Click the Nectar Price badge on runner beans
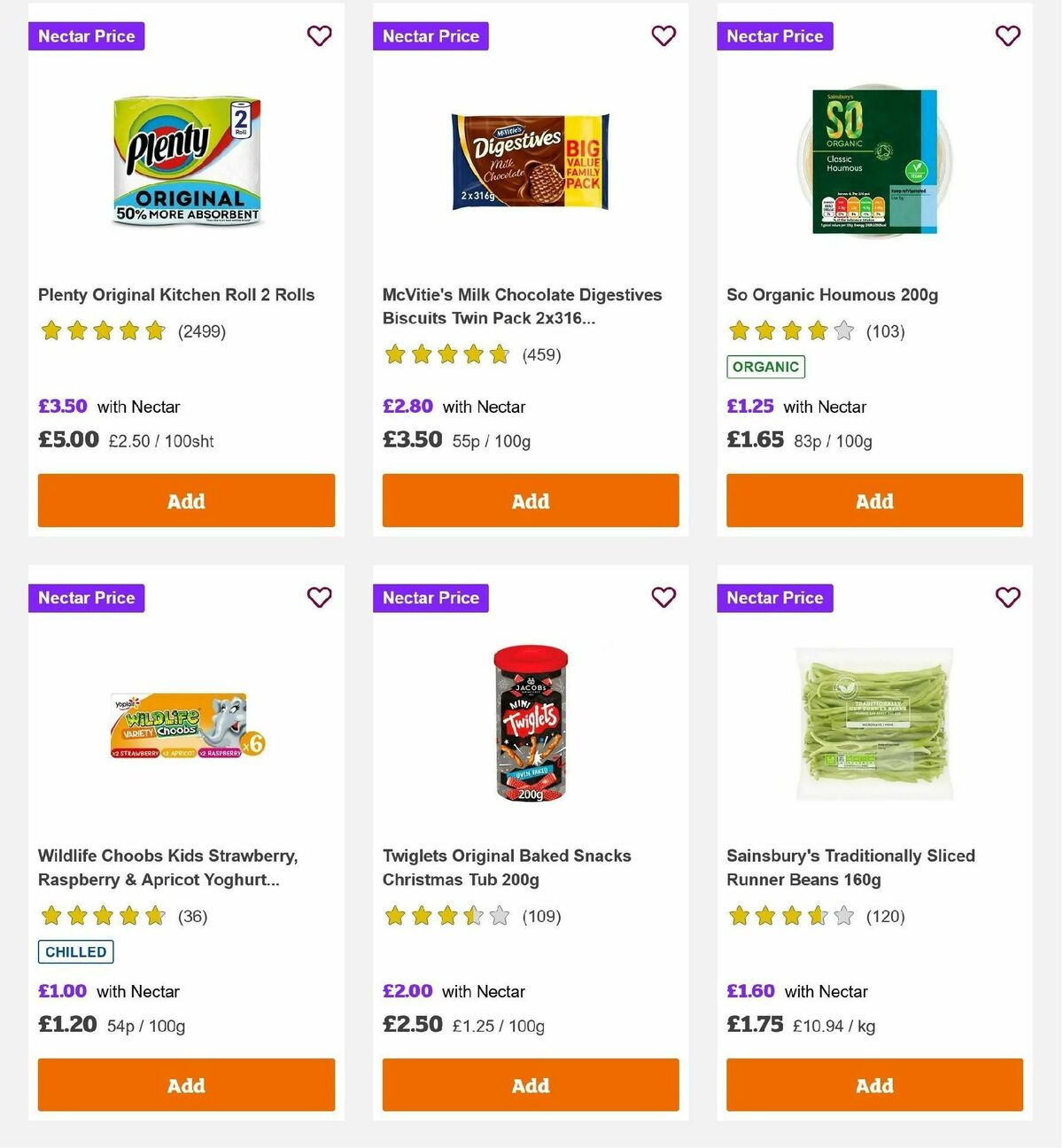Screen dimensions: 1063x1148 click(775, 598)
